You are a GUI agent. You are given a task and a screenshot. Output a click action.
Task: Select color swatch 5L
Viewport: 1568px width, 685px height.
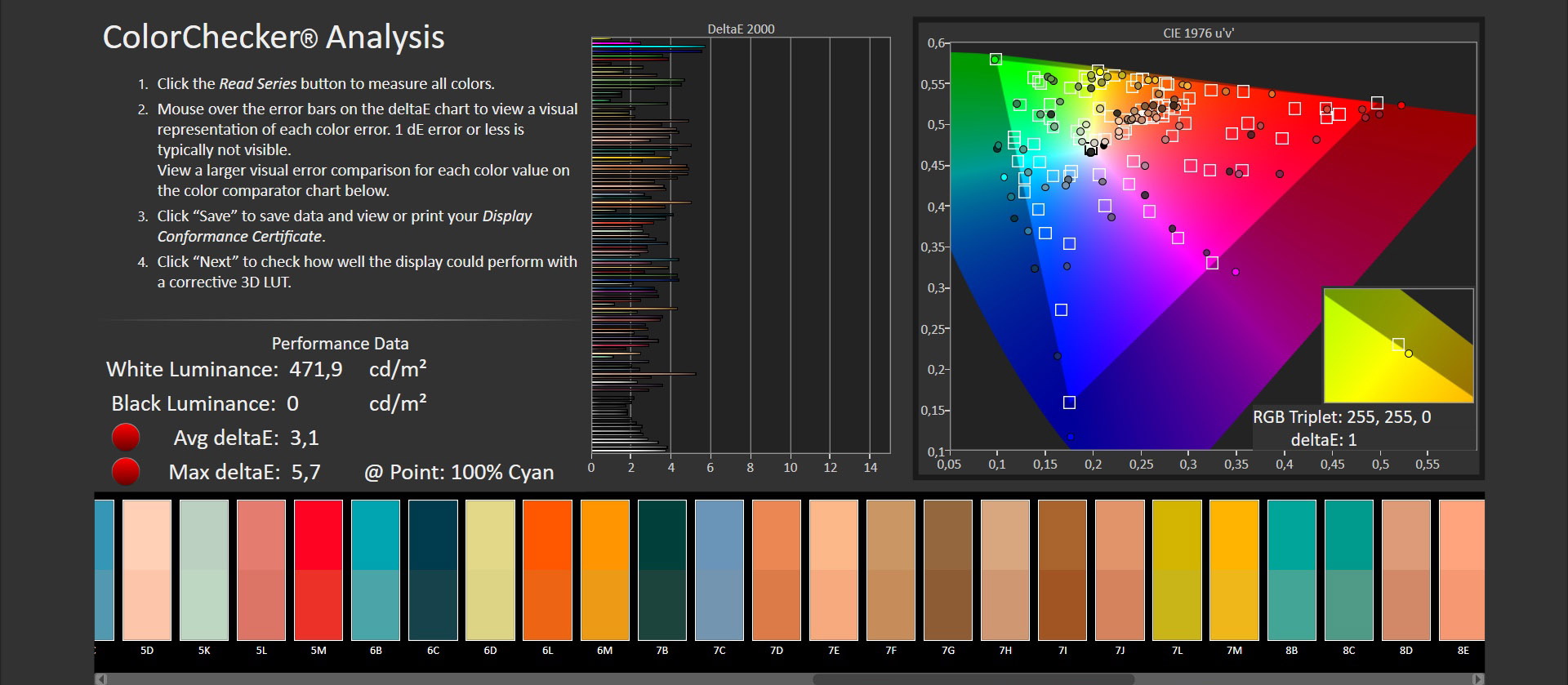[x=261, y=570]
